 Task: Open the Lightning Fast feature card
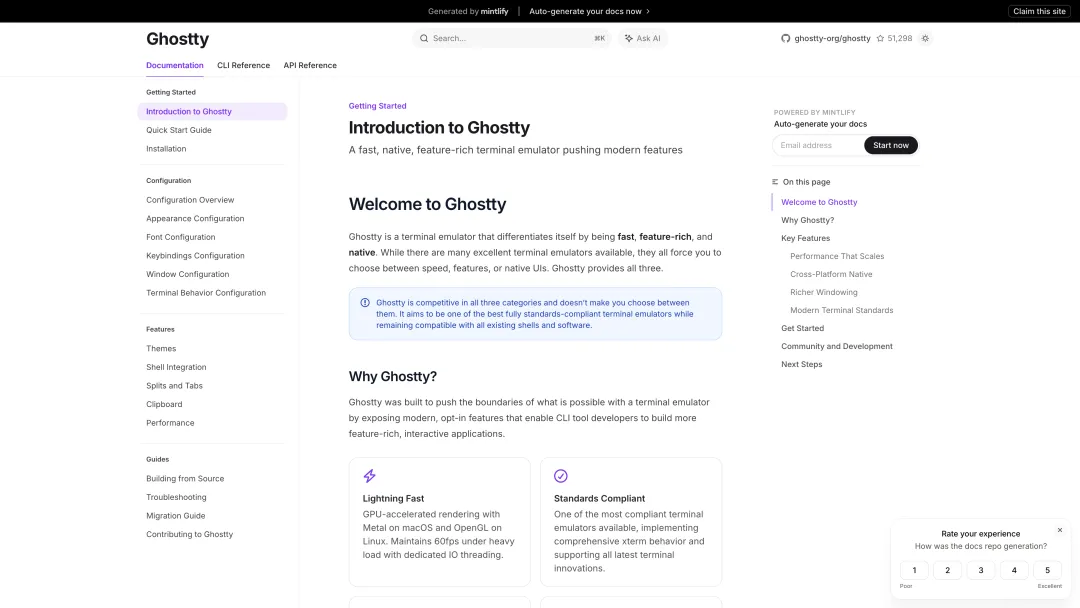(439, 522)
